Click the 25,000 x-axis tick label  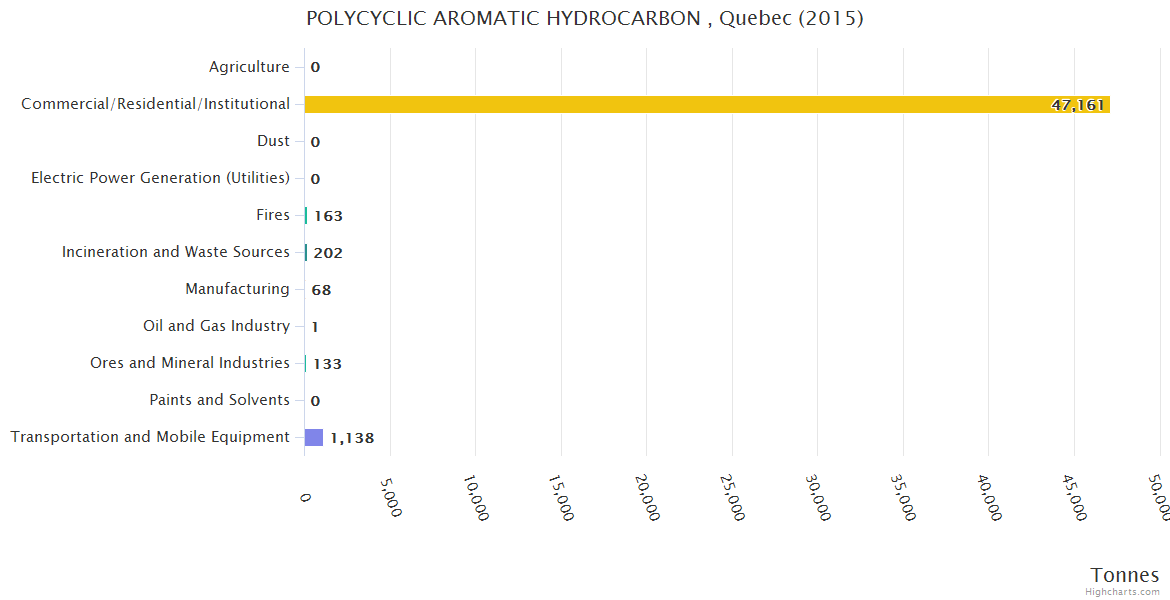coord(735,497)
